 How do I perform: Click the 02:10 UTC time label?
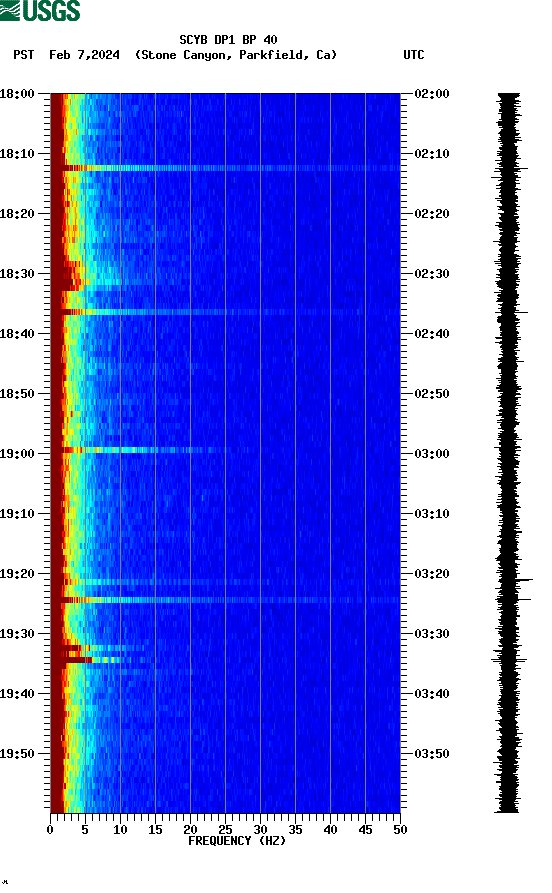click(432, 154)
